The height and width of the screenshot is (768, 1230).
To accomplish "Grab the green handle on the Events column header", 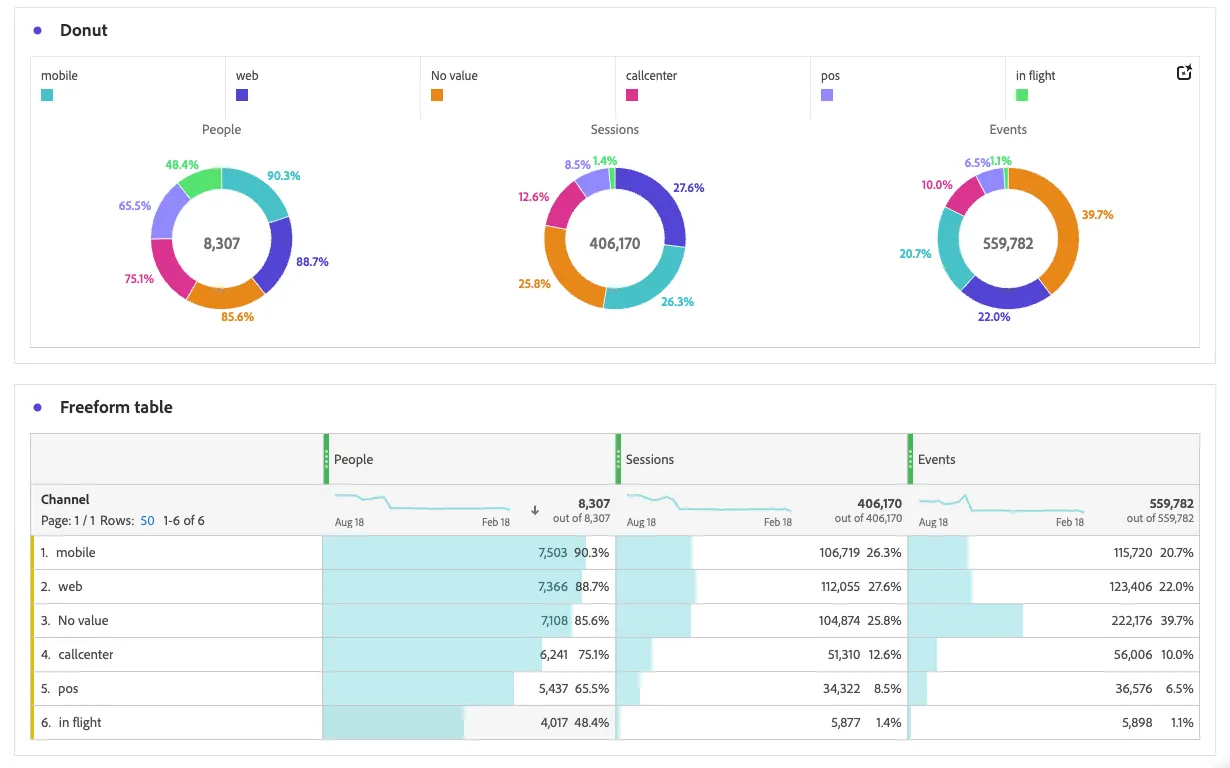I will [910, 459].
